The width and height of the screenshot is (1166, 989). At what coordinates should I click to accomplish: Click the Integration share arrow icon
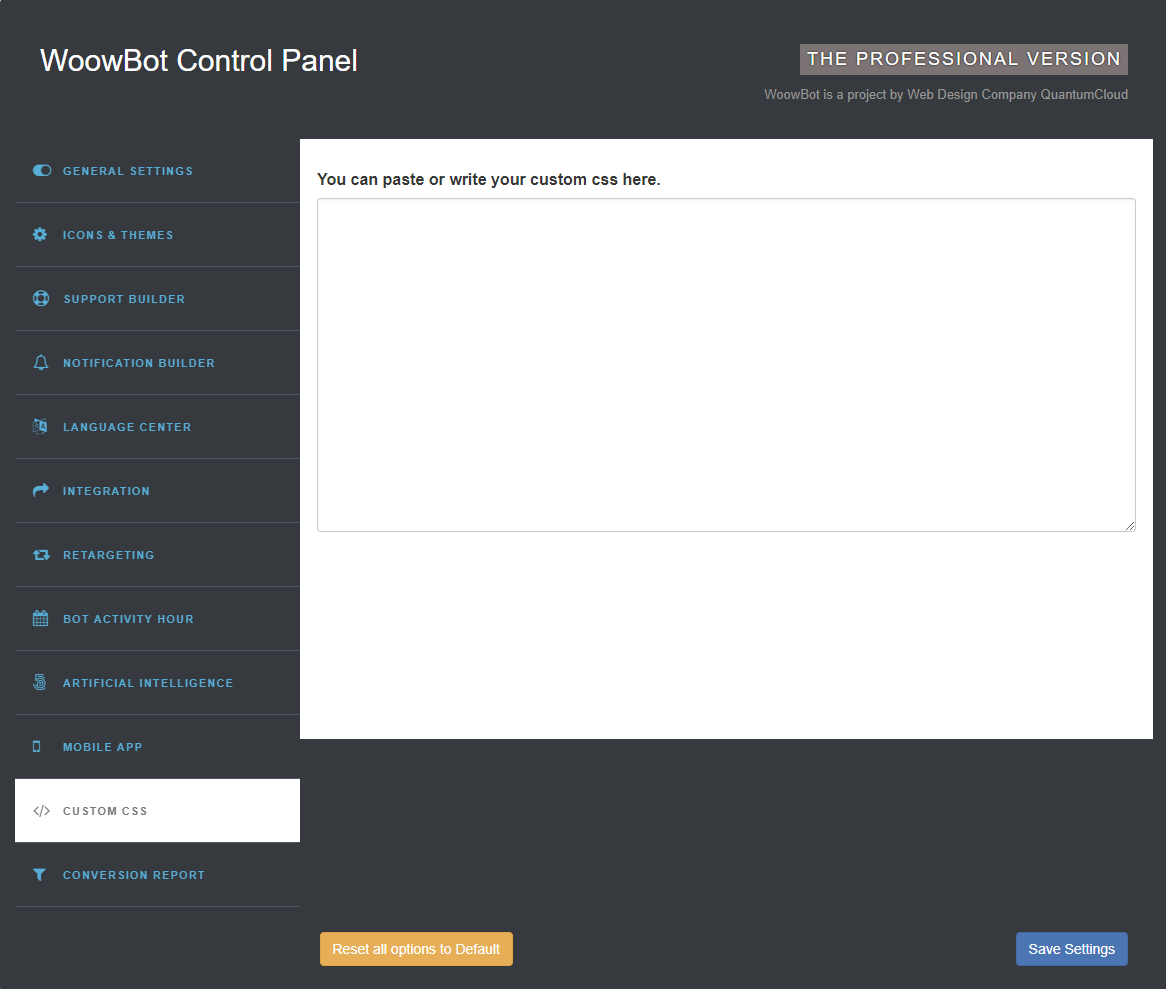tap(41, 490)
